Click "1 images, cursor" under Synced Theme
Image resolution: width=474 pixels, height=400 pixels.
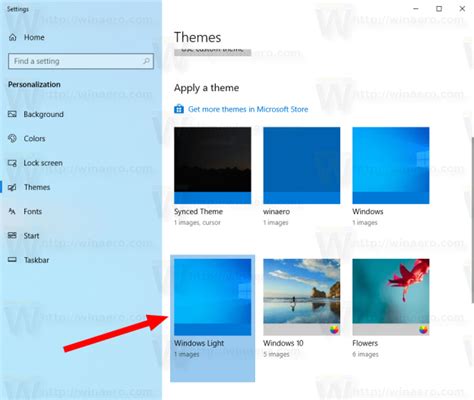pos(197,222)
